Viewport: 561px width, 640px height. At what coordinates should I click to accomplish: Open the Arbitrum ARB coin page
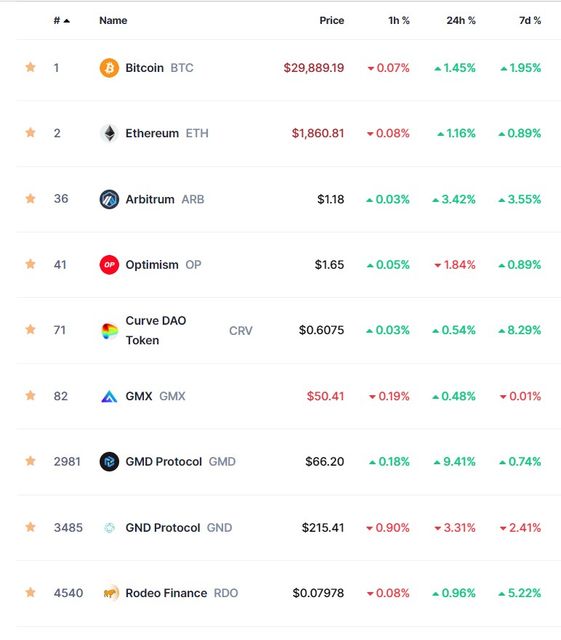[165, 199]
